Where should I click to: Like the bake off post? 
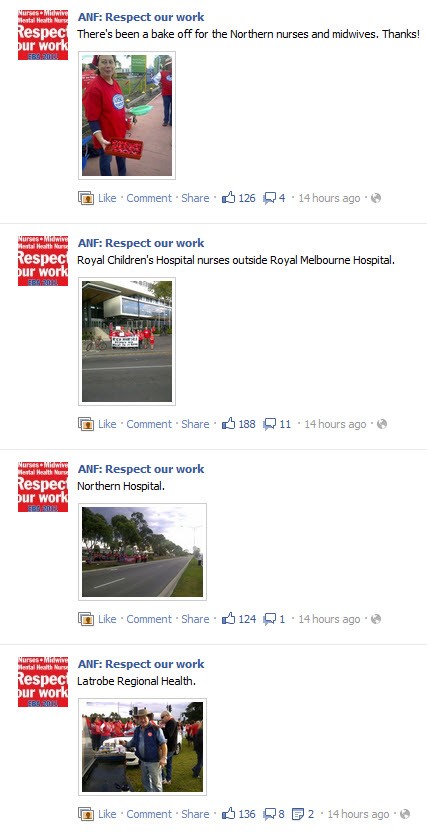(x=107, y=198)
